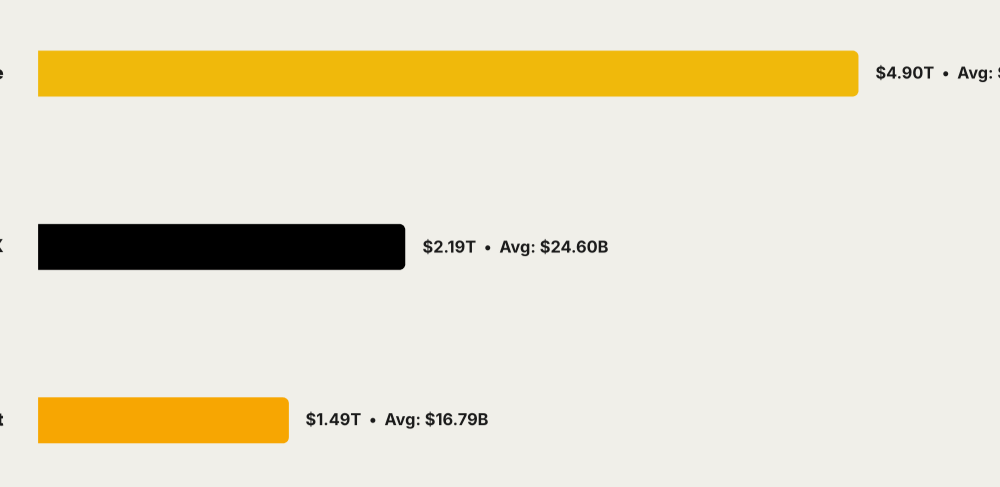
Task: Click the bullet separator after $1.49T
Action: tap(372, 420)
